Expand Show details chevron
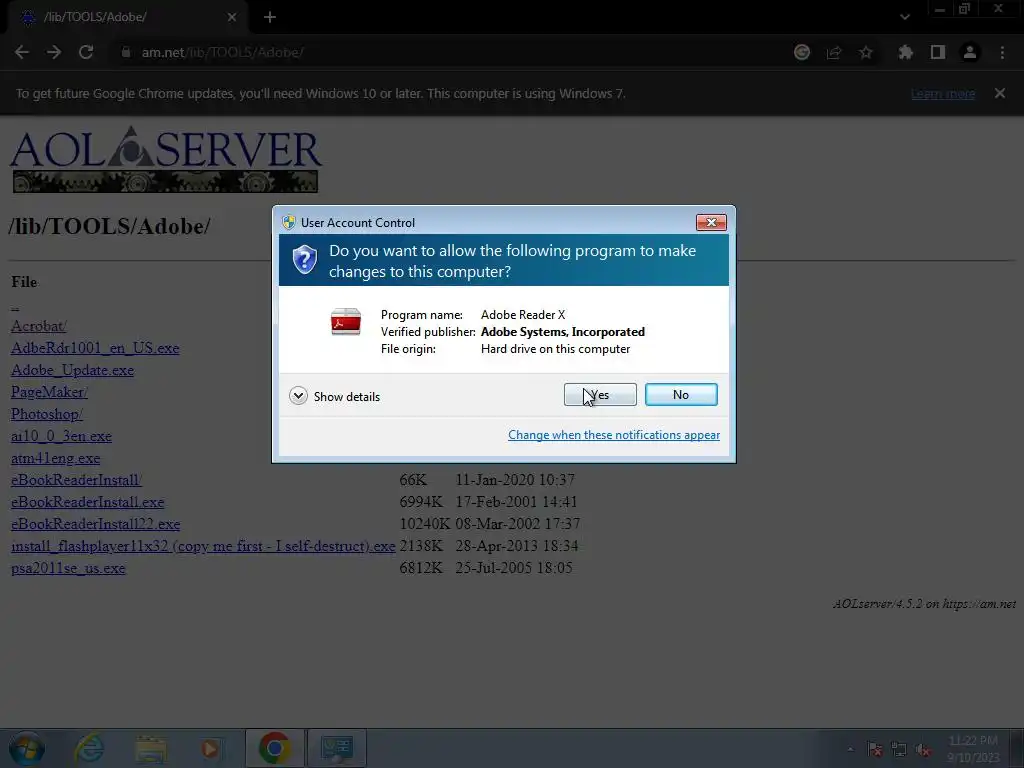Image resolution: width=1024 pixels, height=768 pixels. (298, 396)
